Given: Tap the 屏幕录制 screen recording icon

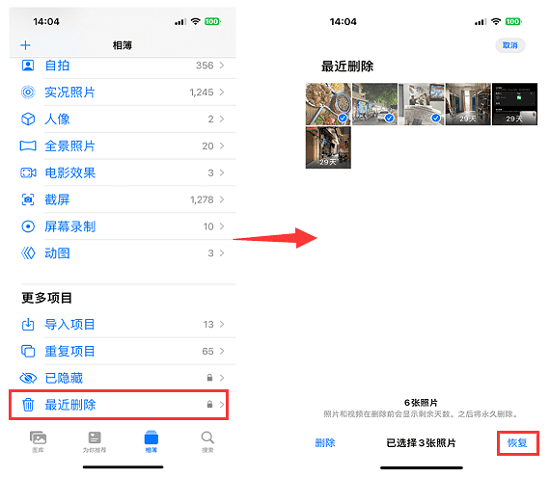Looking at the screenshot, I should point(28,227).
